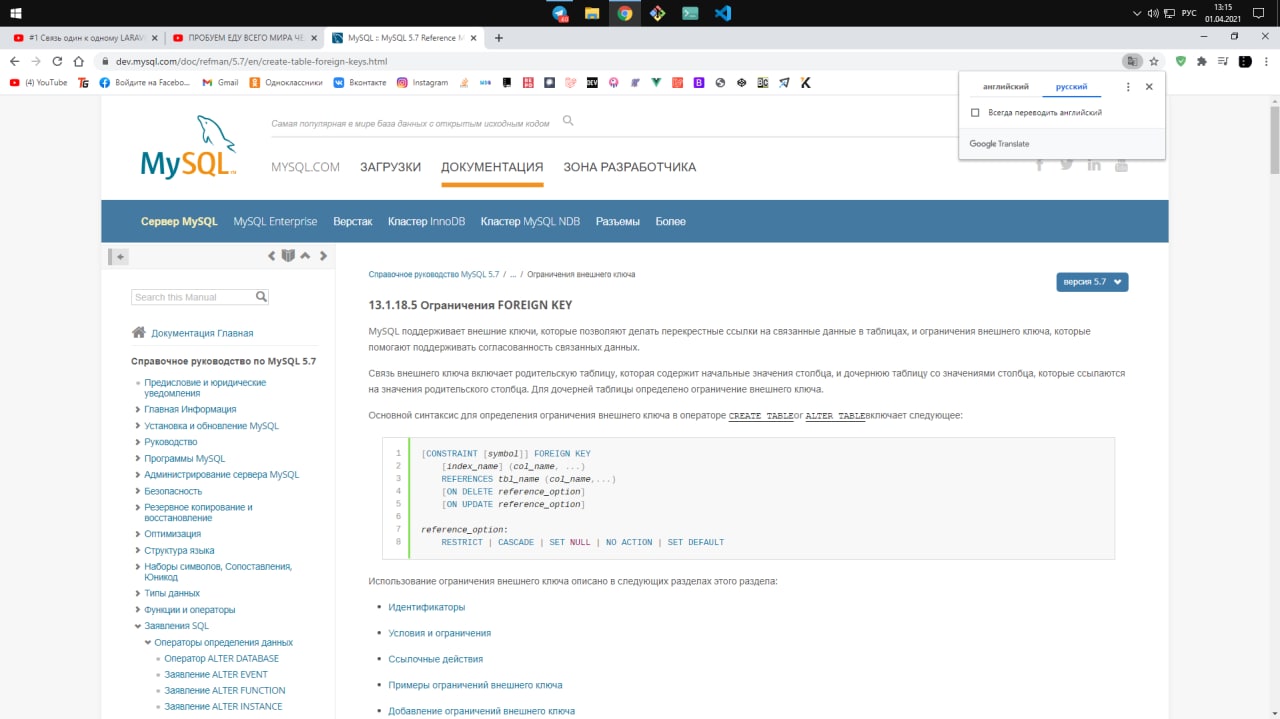
Task: Click breadcrumb Справочное руководство MySQL 5.7
Action: (433, 274)
